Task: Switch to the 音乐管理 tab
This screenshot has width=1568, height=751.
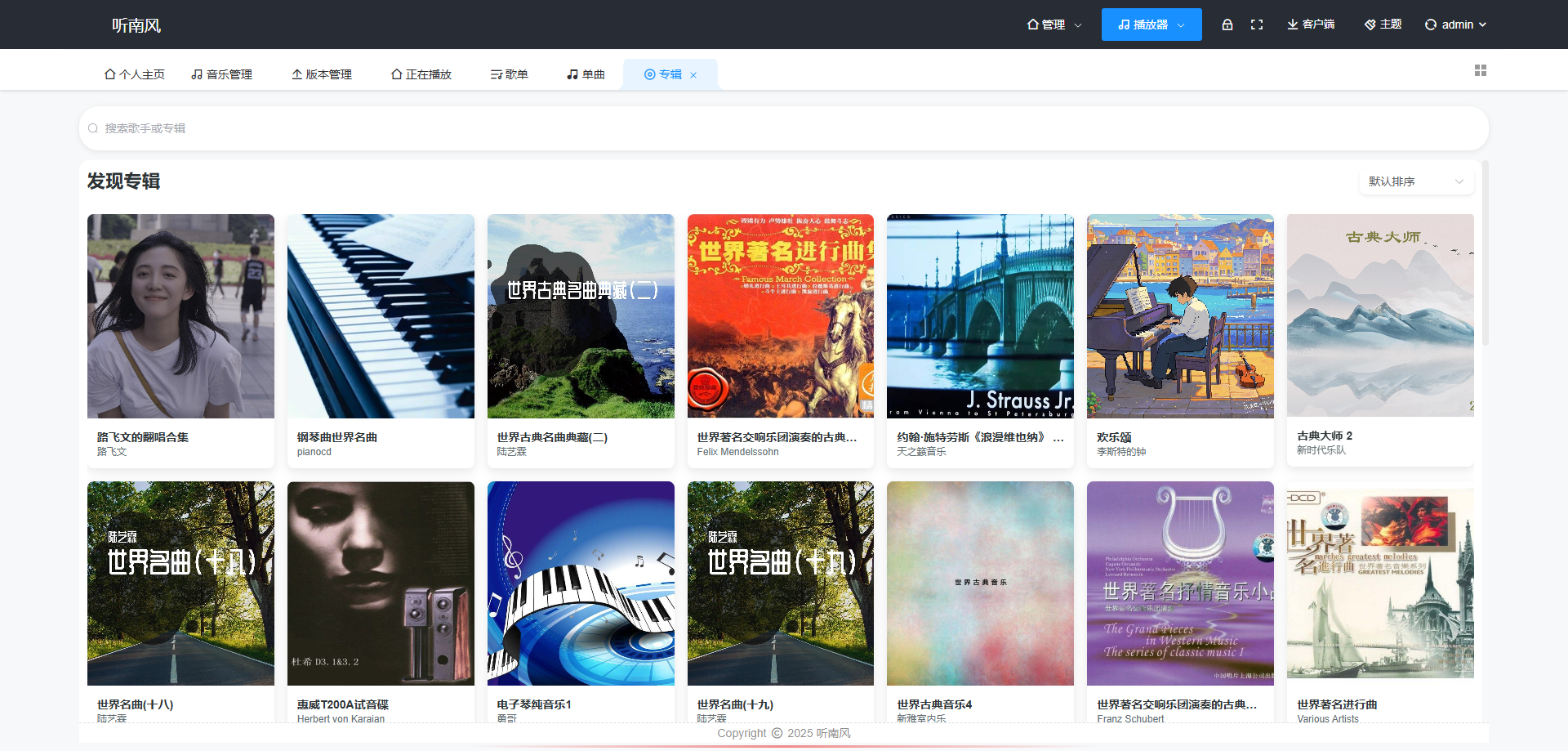Action: click(x=222, y=74)
